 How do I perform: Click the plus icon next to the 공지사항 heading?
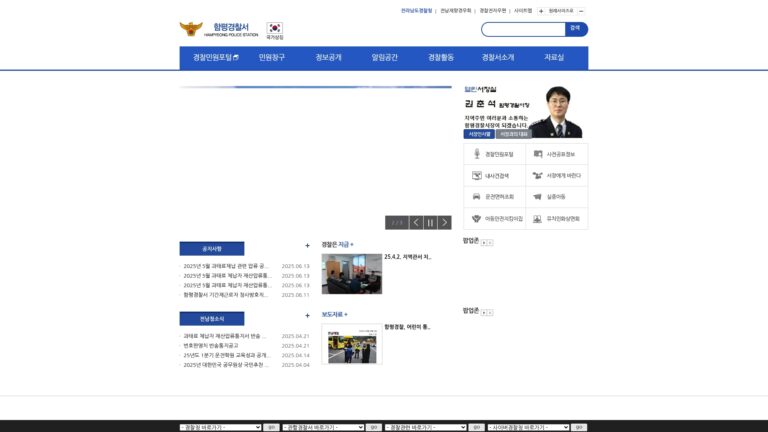point(307,246)
